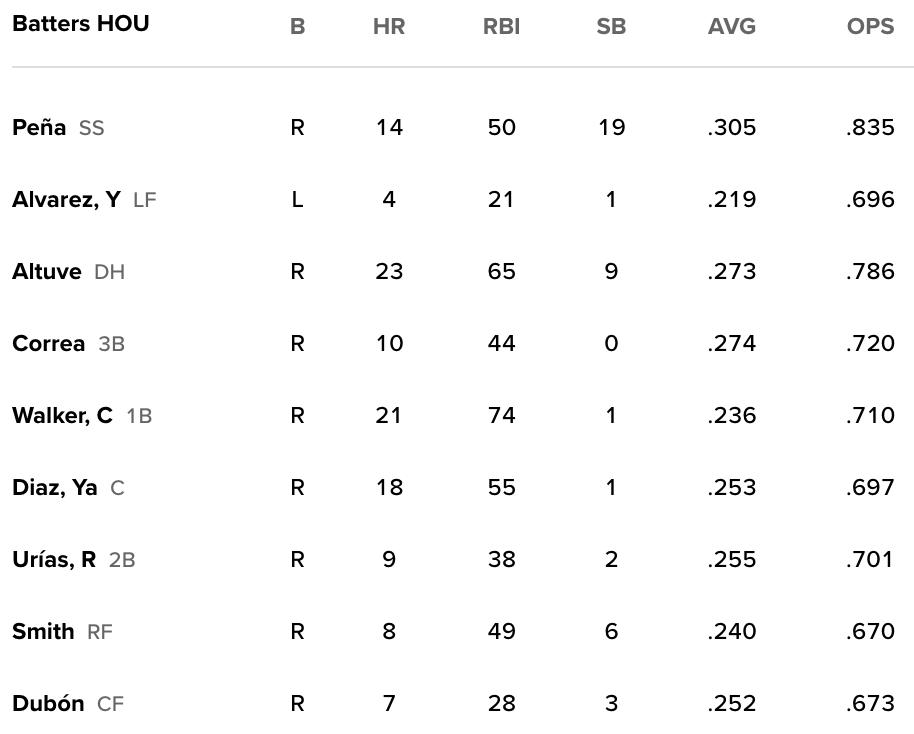914x734 pixels.
Task: Open Peña's player profile link
Action: coord(39,128)
